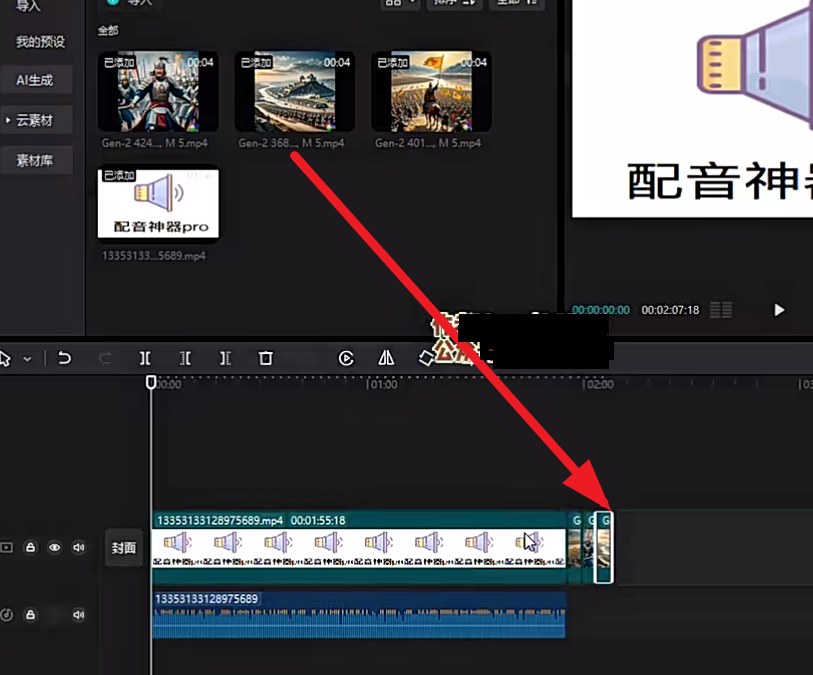Hide the main video track

(x=54, y=547)
